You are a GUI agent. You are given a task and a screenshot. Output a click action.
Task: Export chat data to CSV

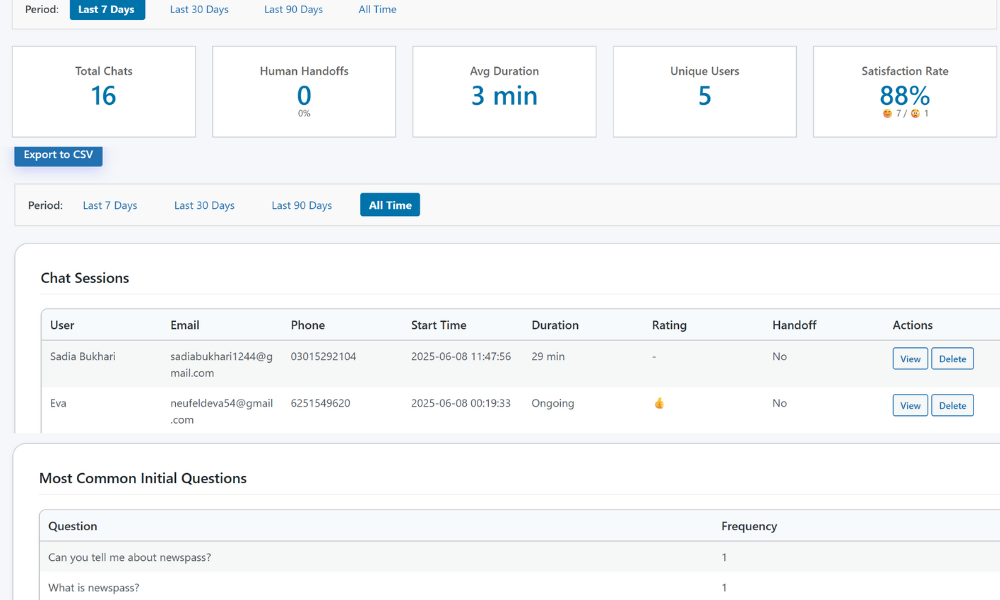click(x=58, y=155)
